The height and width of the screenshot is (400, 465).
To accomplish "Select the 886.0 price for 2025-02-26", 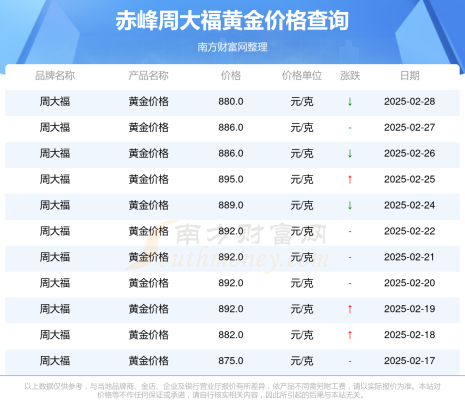I will [x=231, y=154].
